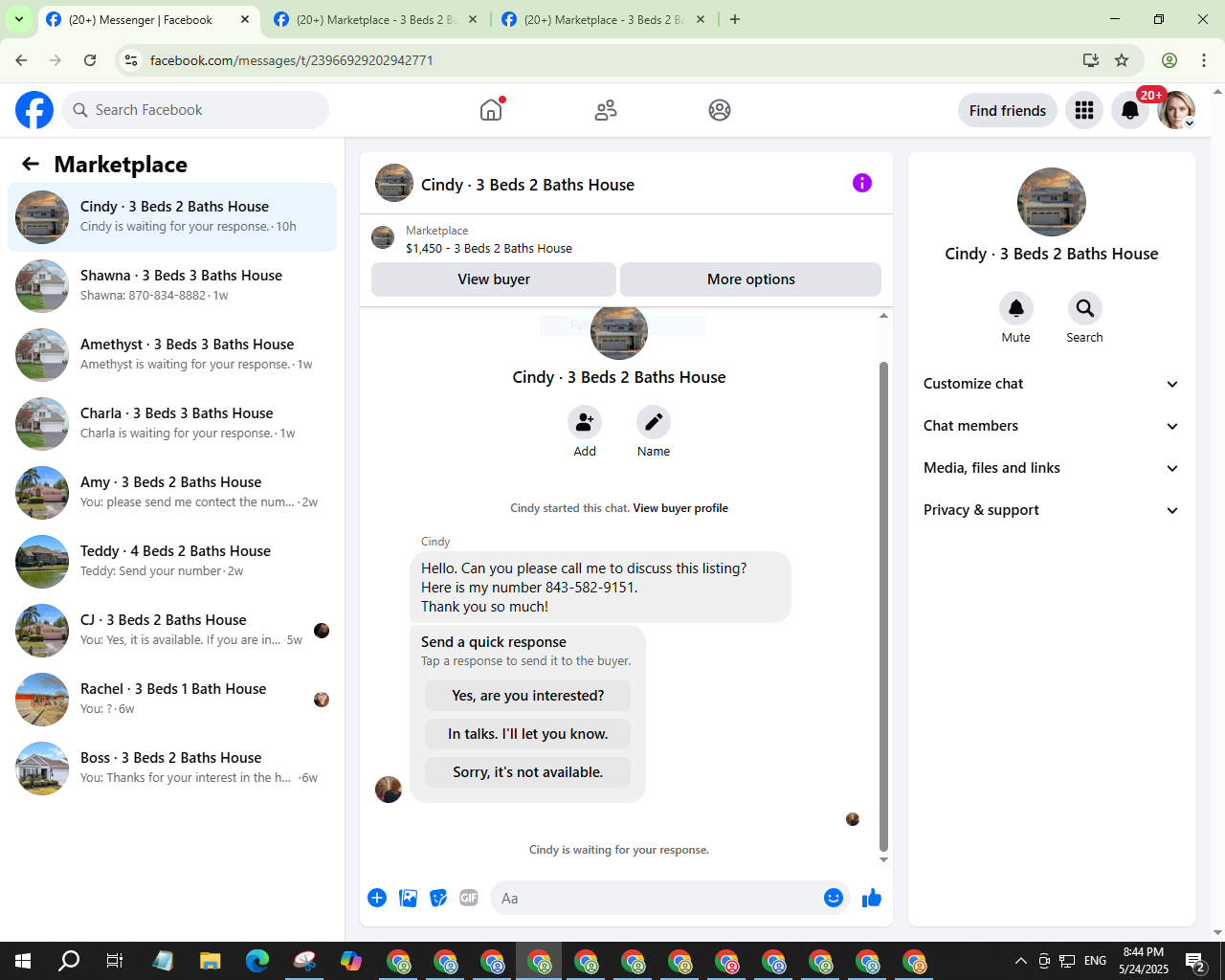Screen dimensions: 1225x980
Task: Open Chrome three-dot menu
Action: [x=1204, y=60]
